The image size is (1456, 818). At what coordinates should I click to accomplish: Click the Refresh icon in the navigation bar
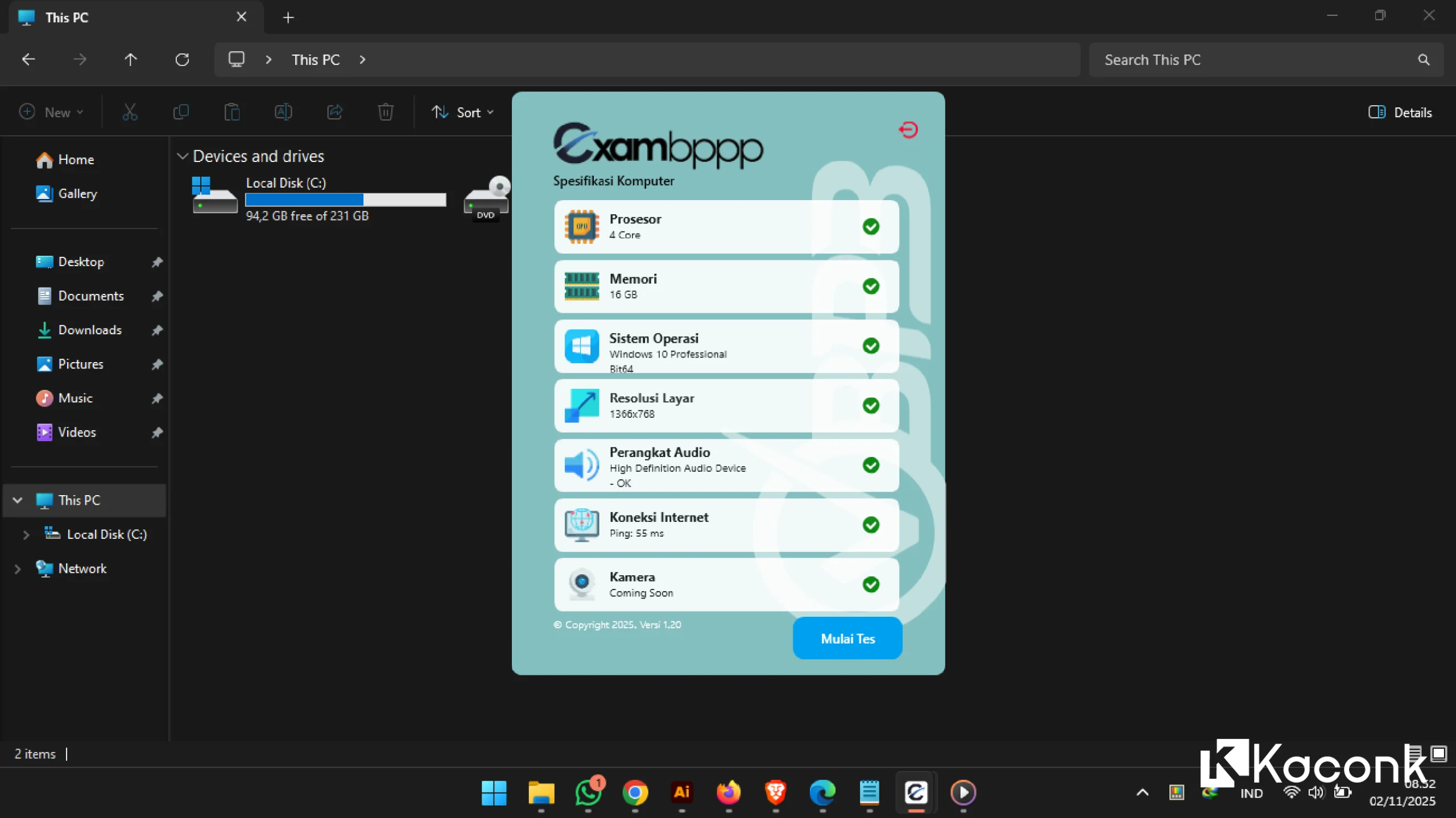182,59
